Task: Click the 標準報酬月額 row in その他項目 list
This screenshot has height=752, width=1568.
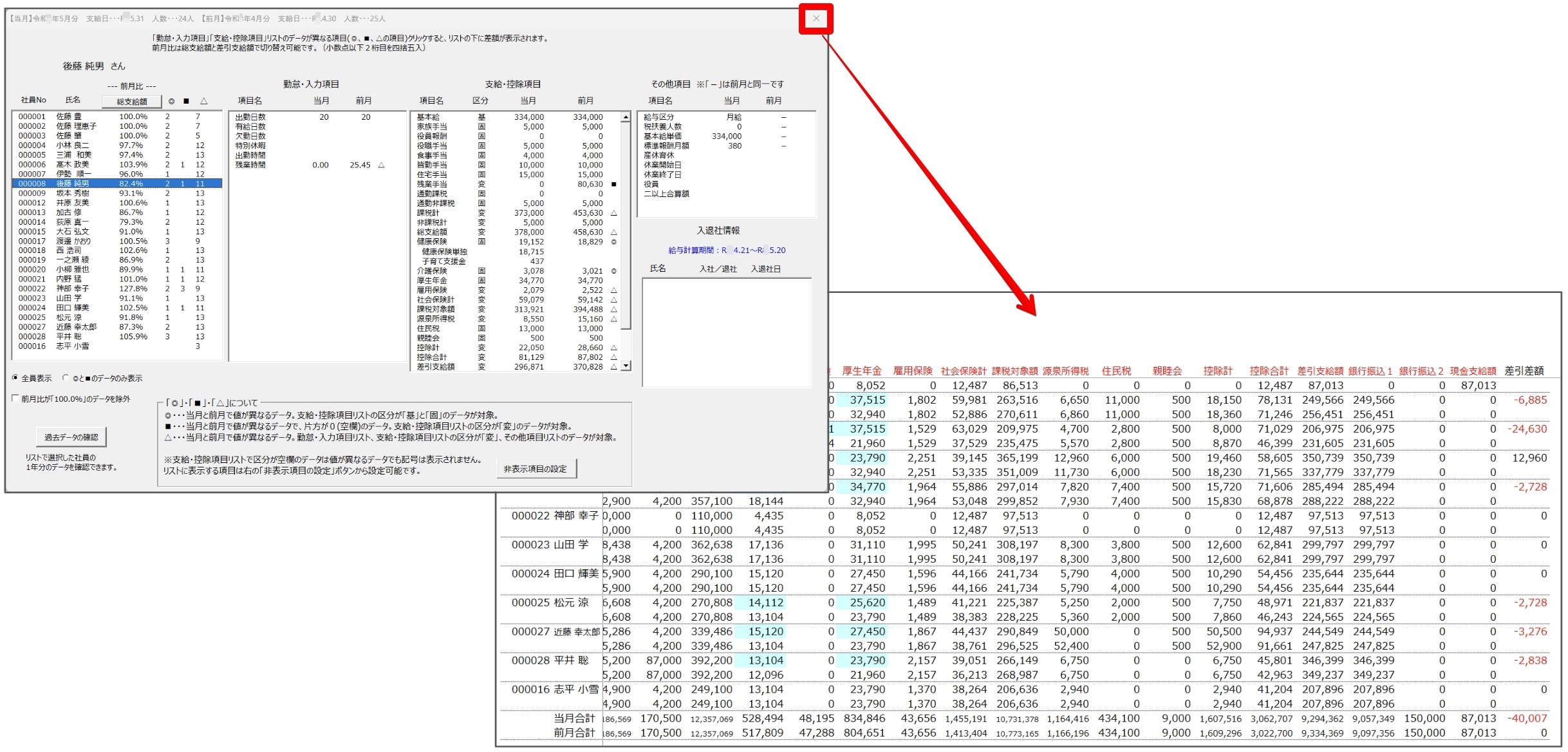Action: point(726,146)
